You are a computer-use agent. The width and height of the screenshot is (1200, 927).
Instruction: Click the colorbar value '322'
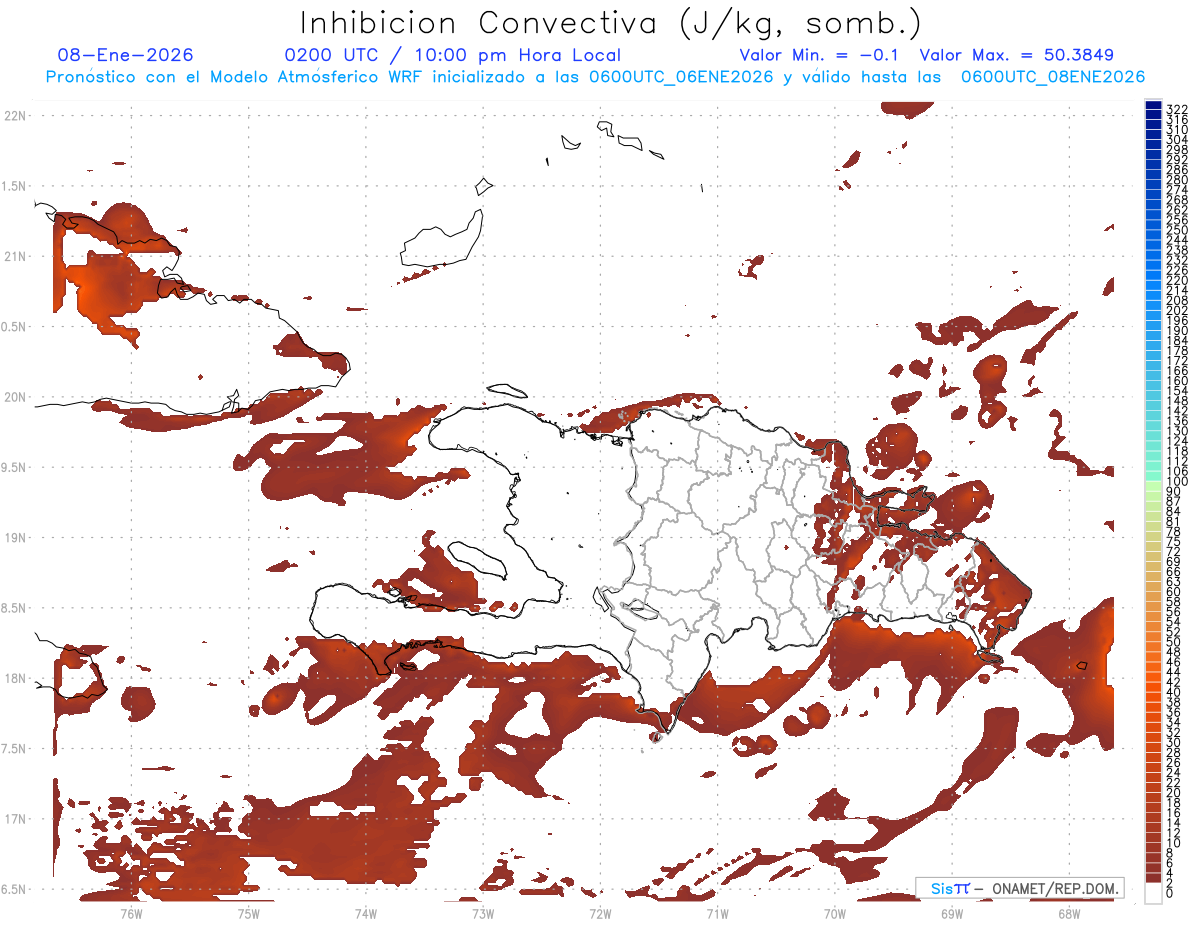pos(1177,110)
